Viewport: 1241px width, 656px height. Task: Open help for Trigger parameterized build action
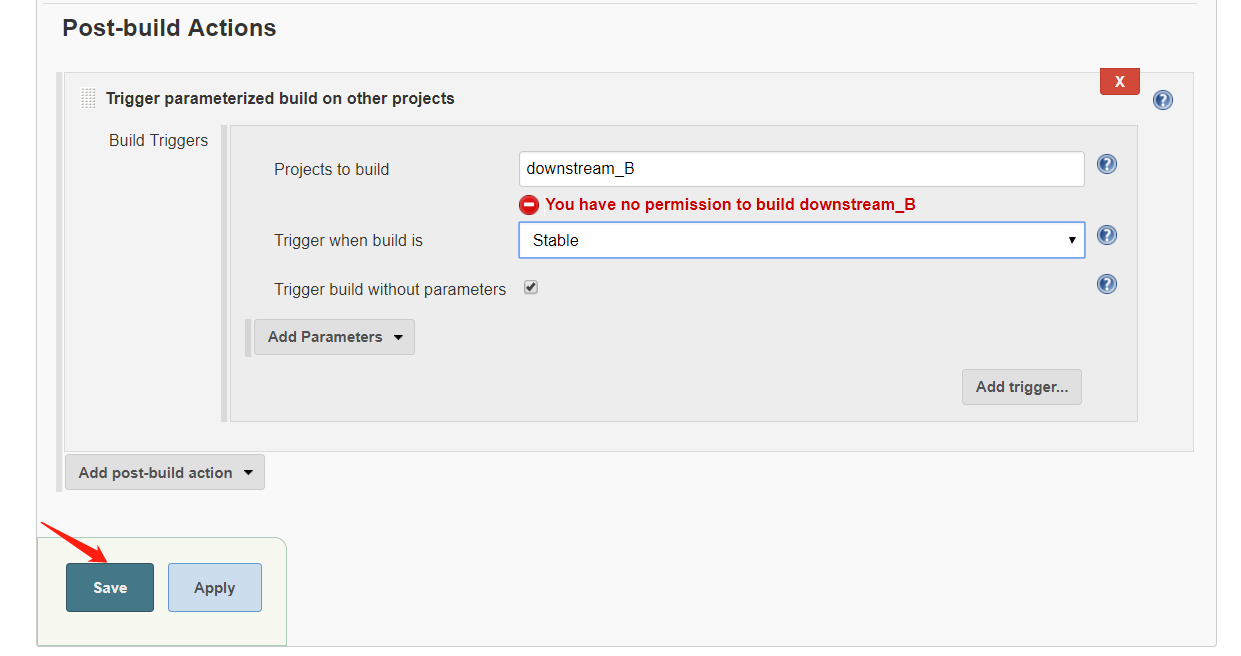coord(1162,99)
